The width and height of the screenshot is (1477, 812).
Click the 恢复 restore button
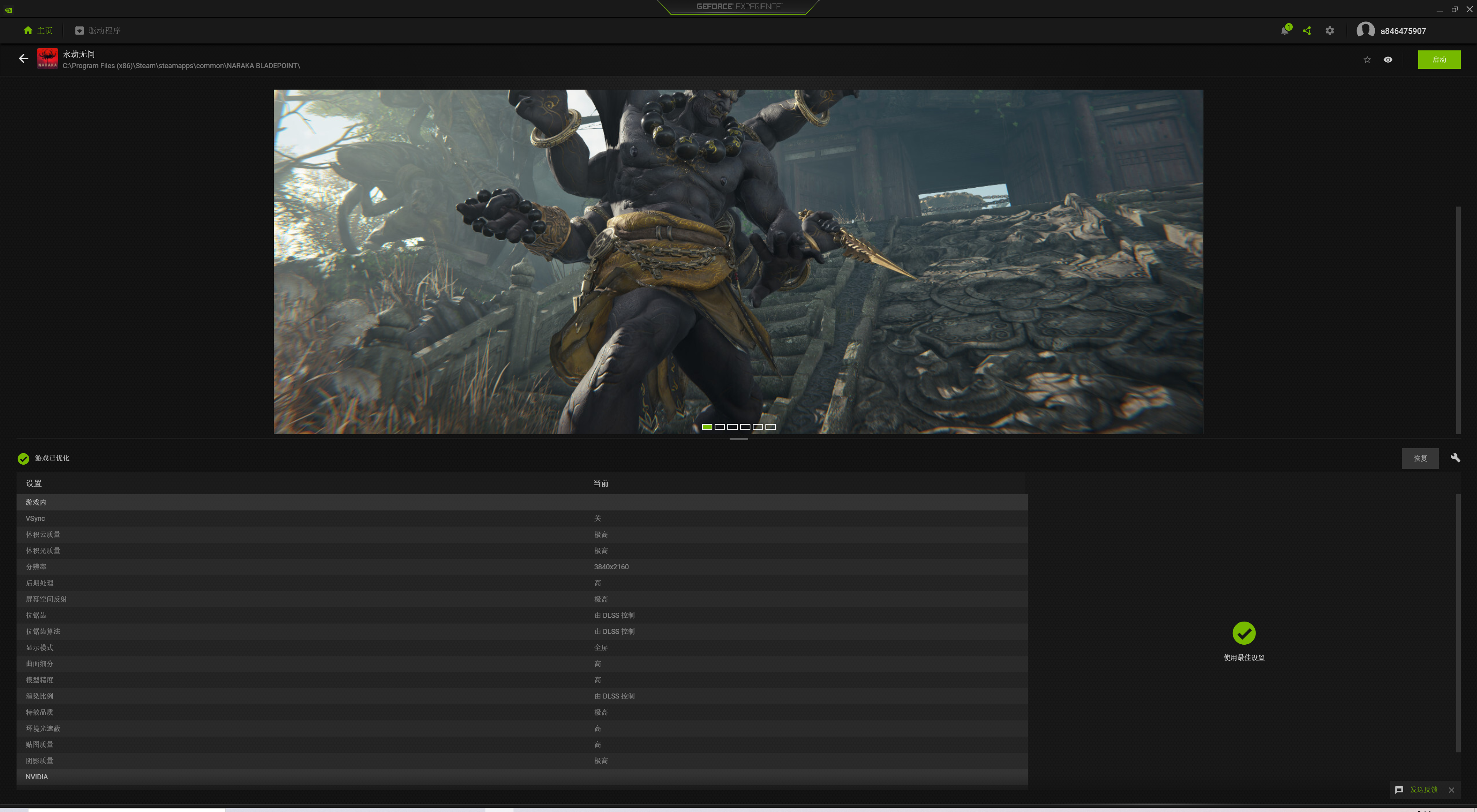(x=1420, y=458)
